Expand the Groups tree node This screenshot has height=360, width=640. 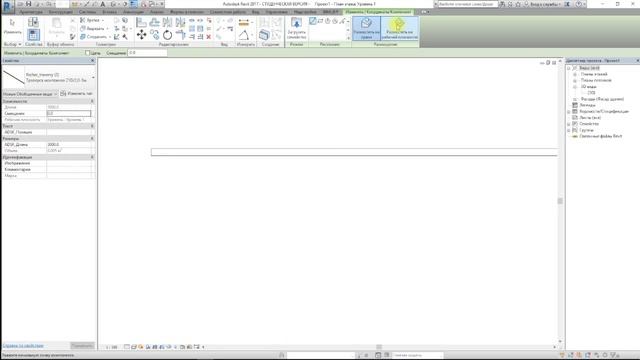(569, 130)
